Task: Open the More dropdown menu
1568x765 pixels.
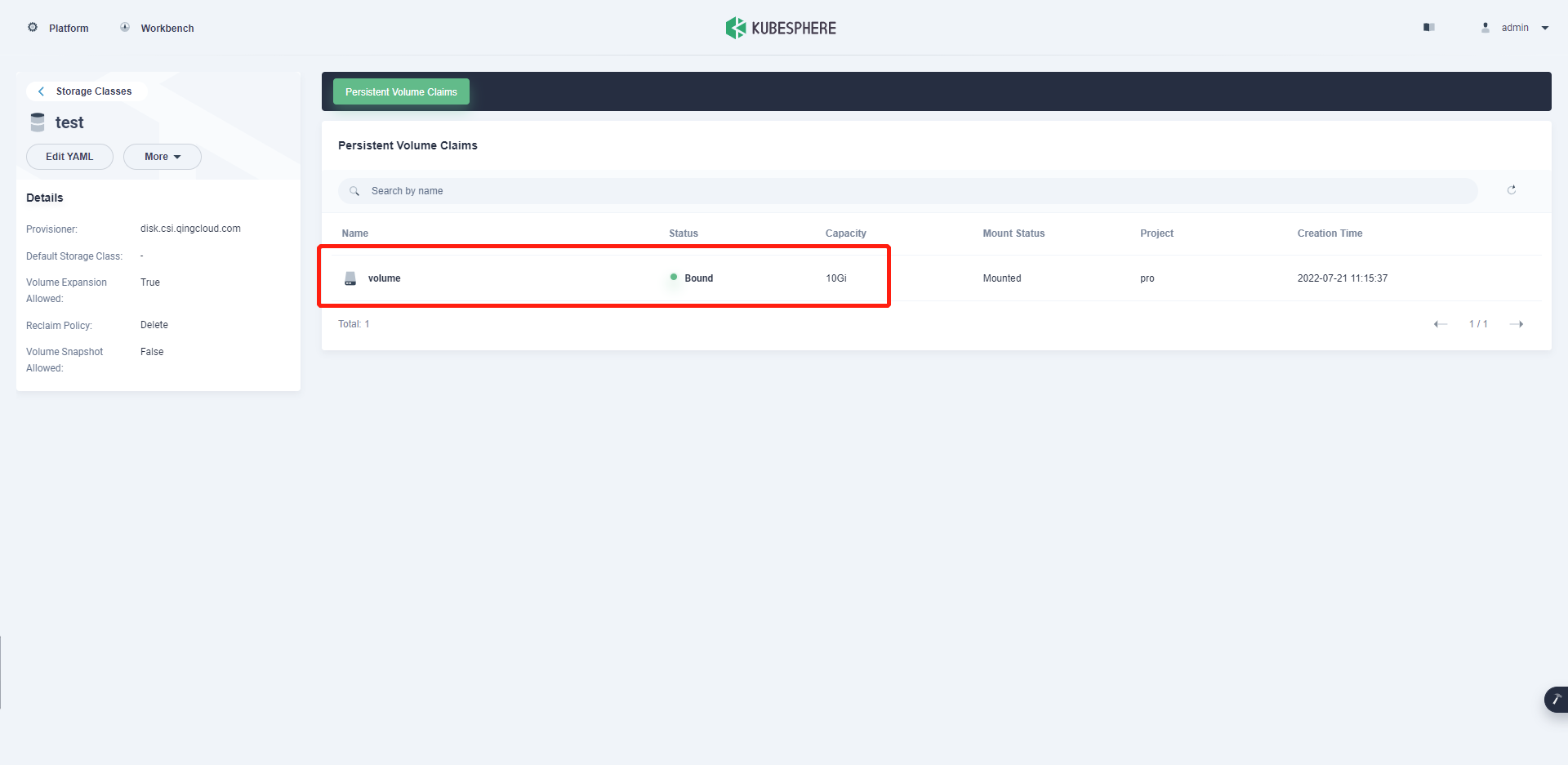Action: (x=163, y=157)
